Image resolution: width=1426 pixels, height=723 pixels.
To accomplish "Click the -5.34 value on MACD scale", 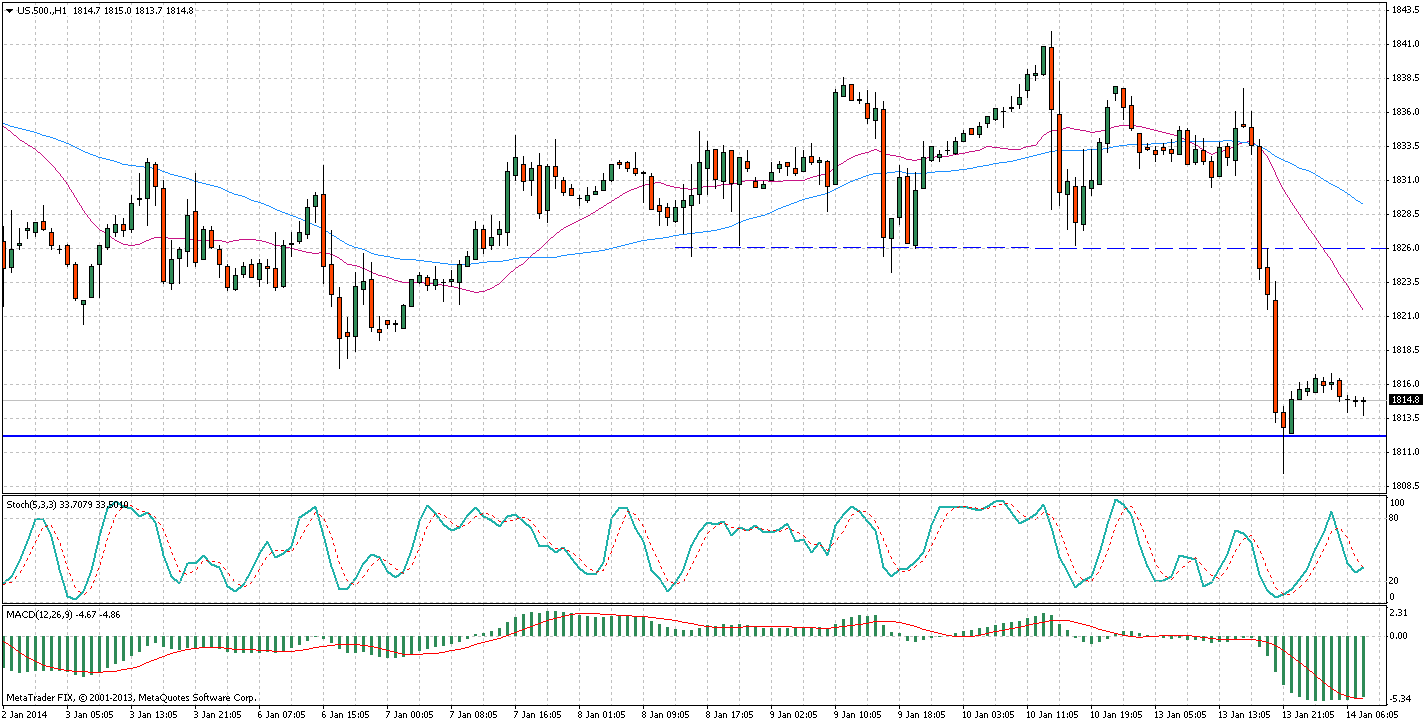I will (1400, 698).
